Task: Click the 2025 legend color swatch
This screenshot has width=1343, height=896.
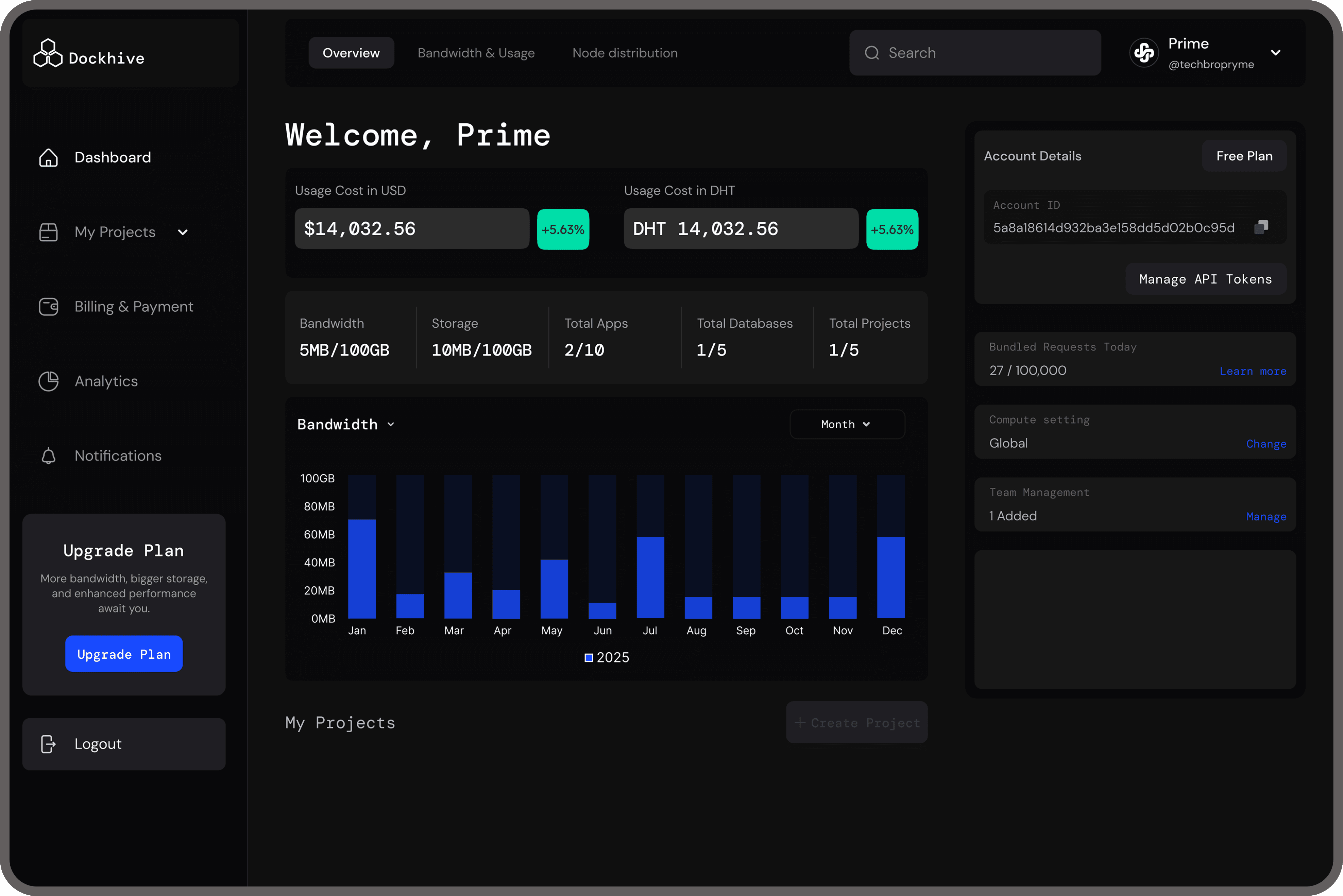Action: [589, 658]
